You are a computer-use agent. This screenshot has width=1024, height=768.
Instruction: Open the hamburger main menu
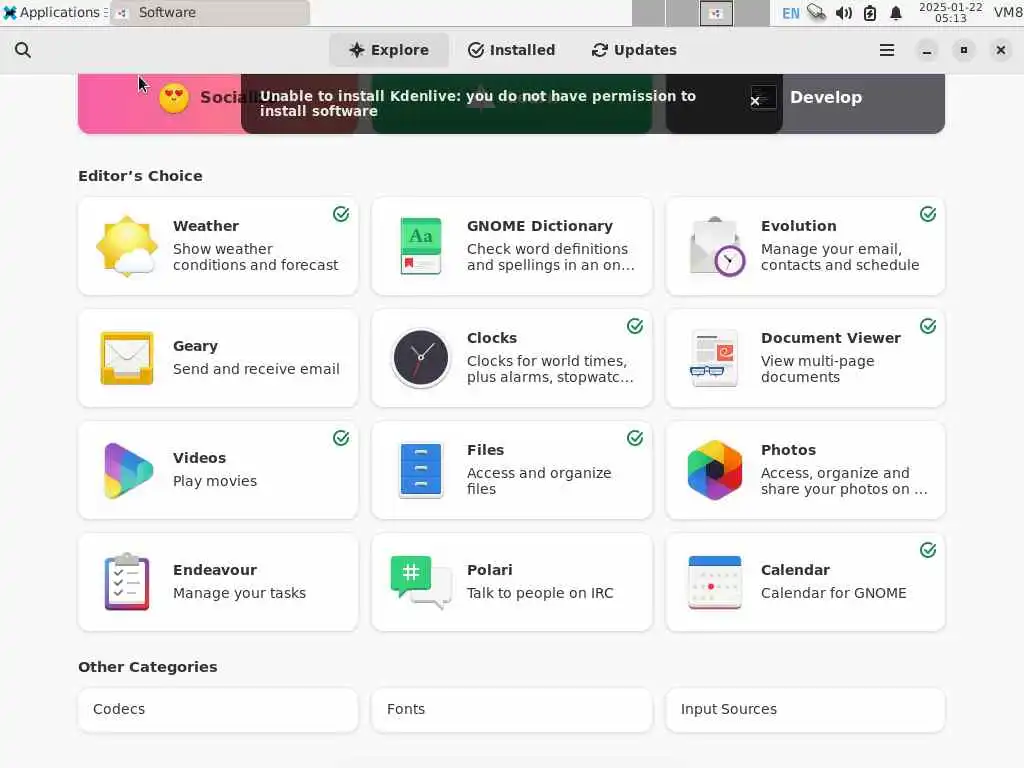click(x=886, y=50)
